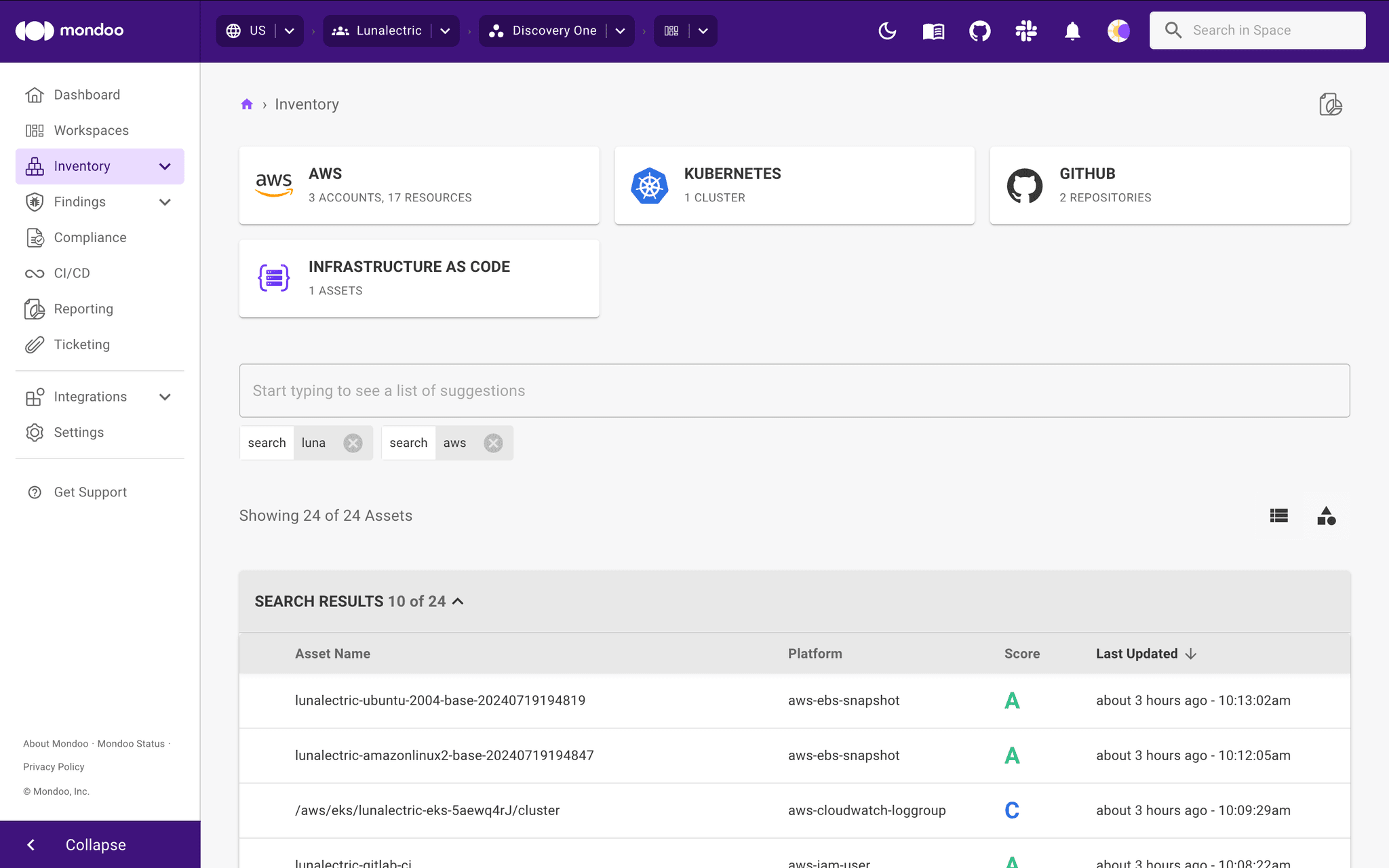
Task: Toggle dark mode with the moon icon
Action: pyautogui.click(x=887, y=31)
